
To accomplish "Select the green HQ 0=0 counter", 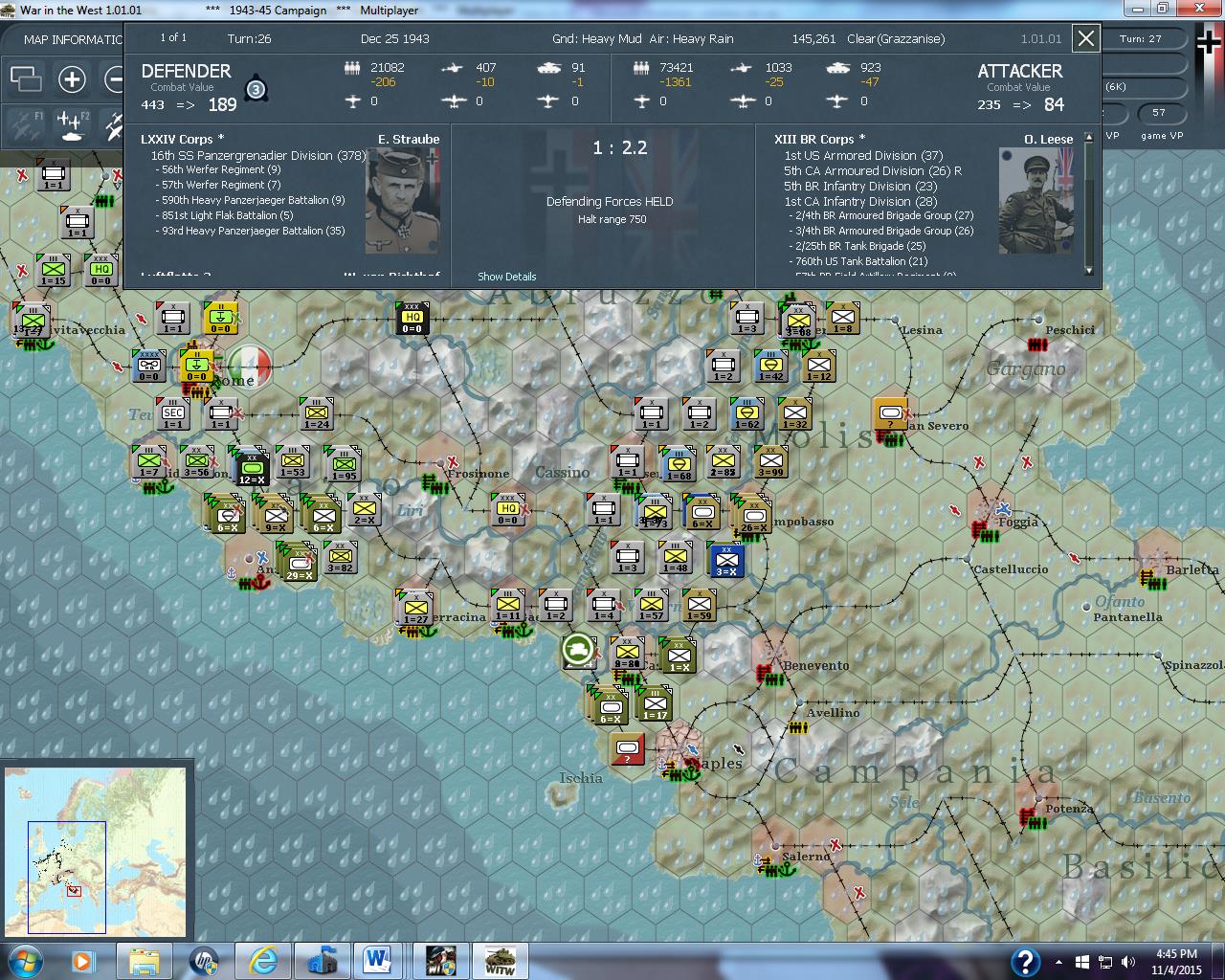I will [101, 271].
